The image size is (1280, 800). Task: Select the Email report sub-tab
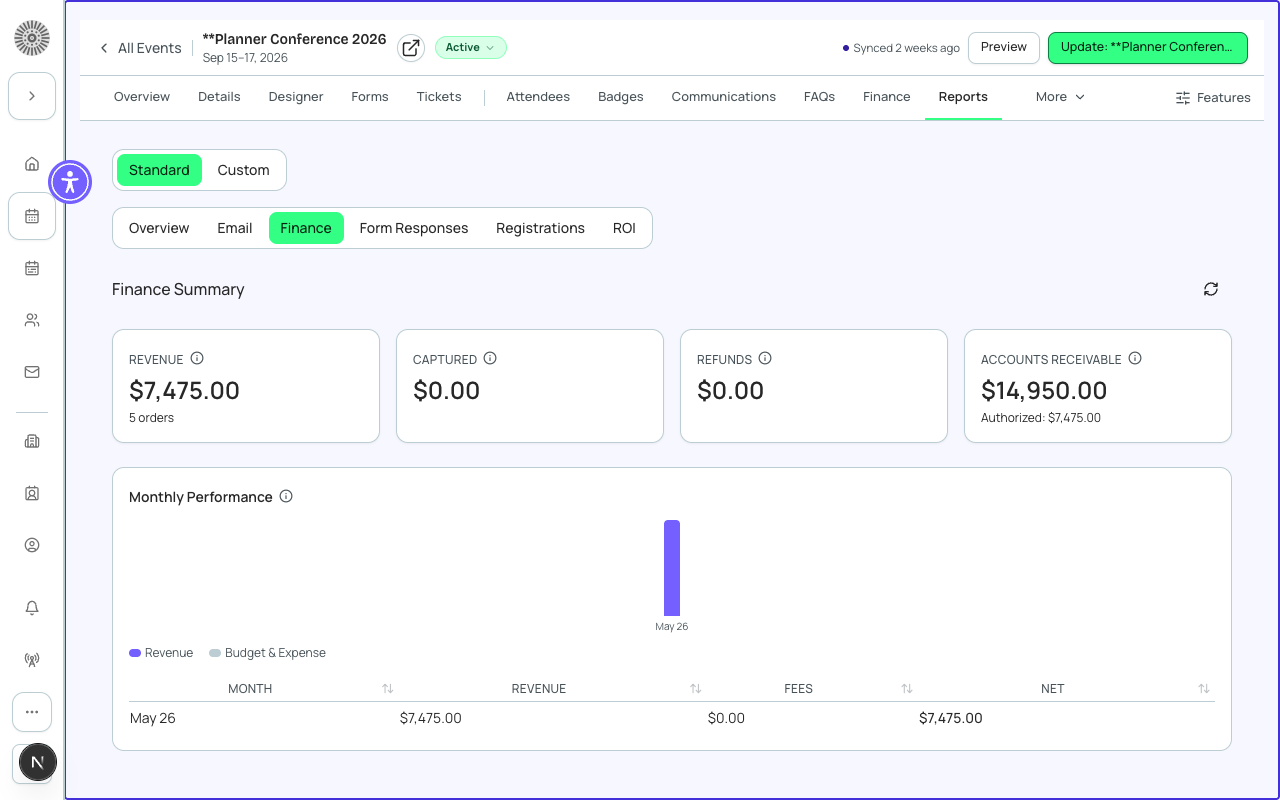tap(235, 228)
